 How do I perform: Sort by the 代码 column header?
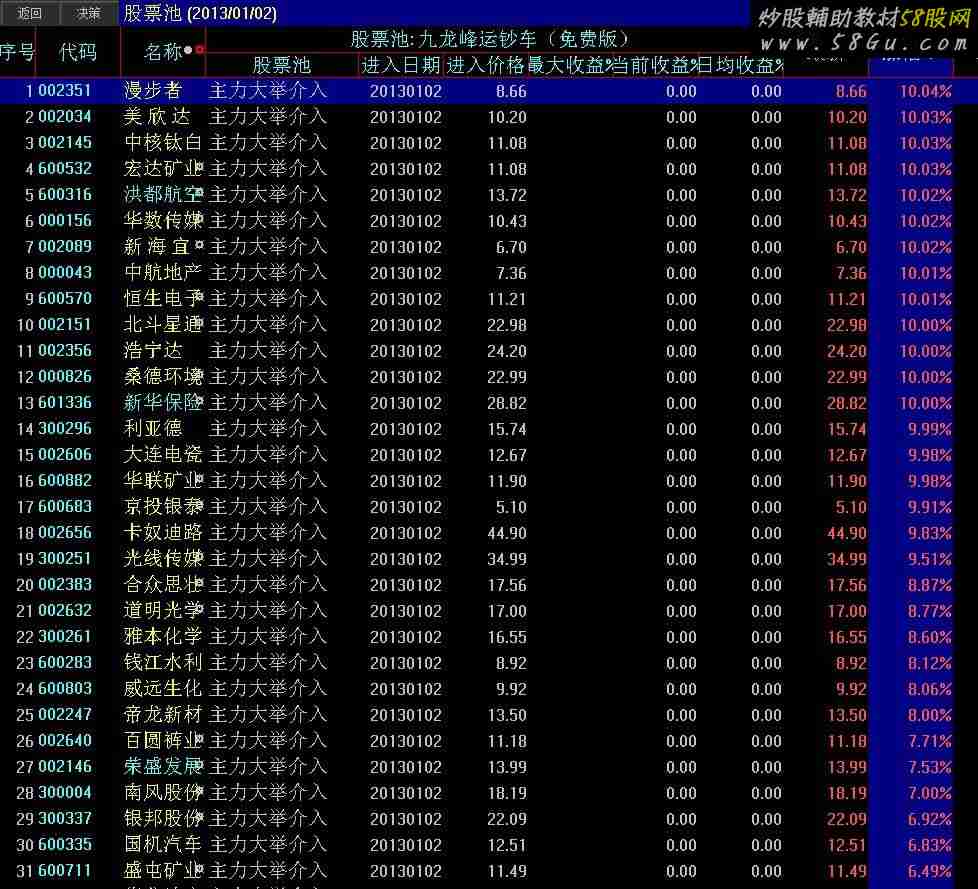pos(78,52)
